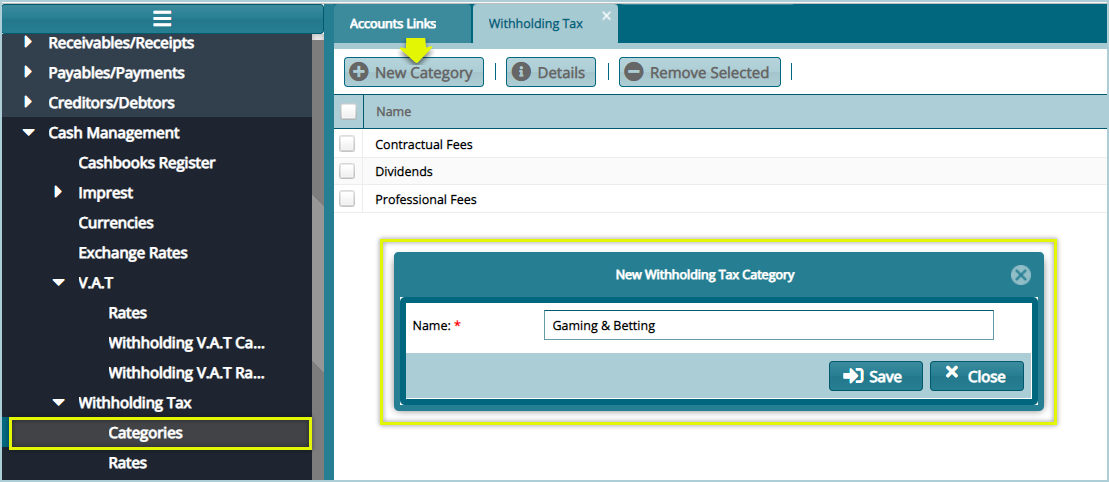Close the Withholding Tax tab
The width and height of the screenshot is (1109, 482).
[x=606, y=16]
